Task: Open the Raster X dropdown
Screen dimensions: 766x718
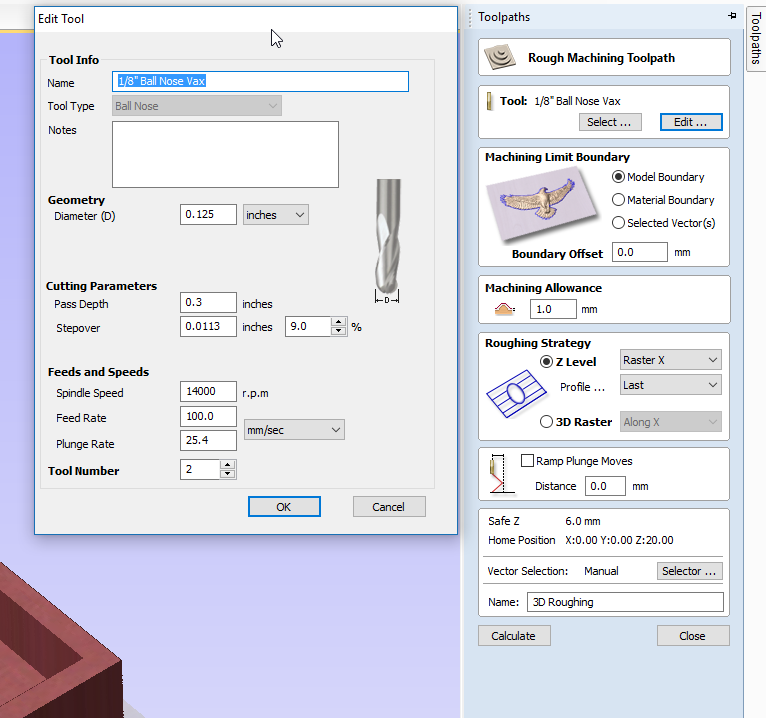Action: click(x=670, y=360)
